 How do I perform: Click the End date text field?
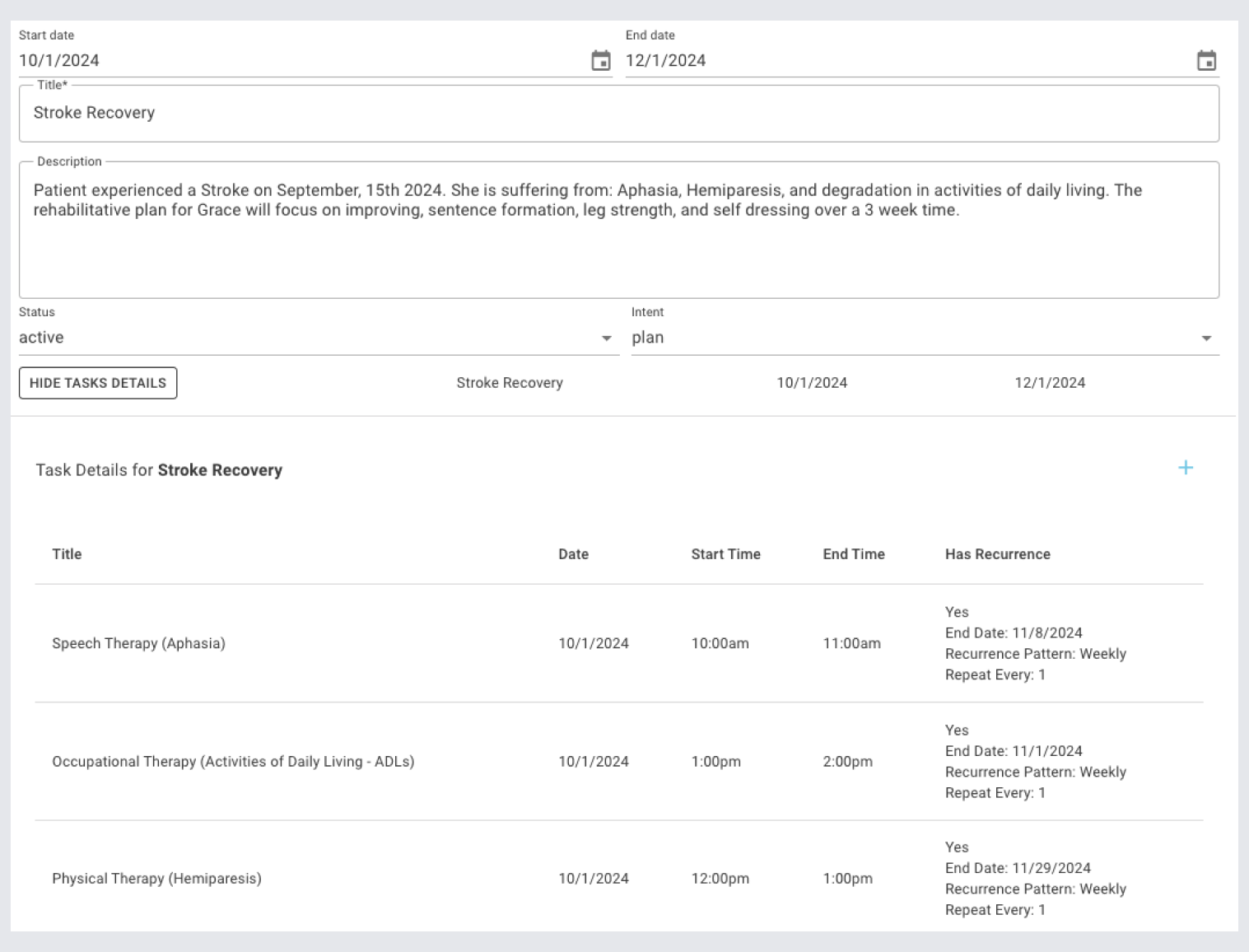pyautogui.click(x=906, y=61)
